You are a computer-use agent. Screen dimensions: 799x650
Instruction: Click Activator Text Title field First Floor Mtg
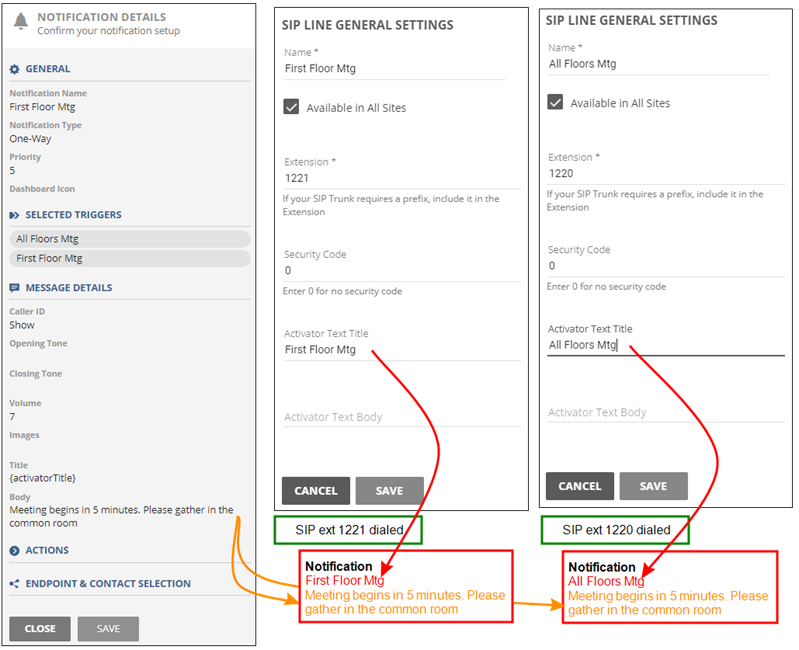coord(402,350)
